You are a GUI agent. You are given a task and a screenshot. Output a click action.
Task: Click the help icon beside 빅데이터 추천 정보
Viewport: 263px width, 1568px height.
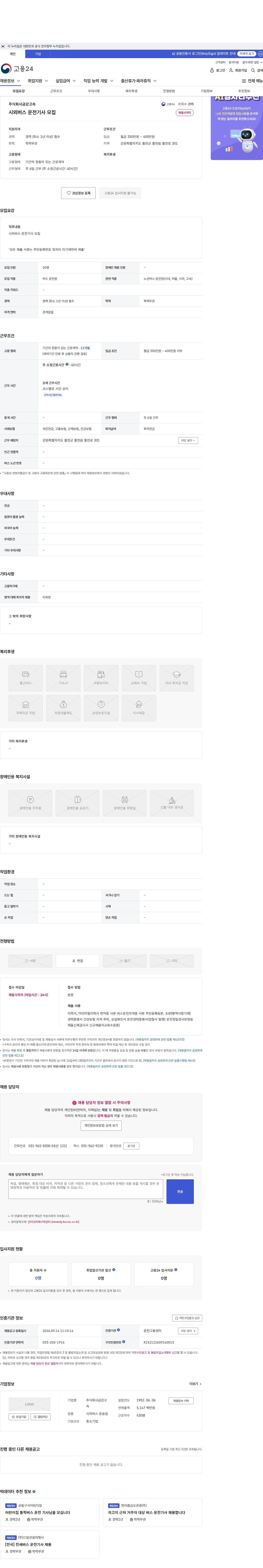pyautogui.click(x=34, y=1491)
